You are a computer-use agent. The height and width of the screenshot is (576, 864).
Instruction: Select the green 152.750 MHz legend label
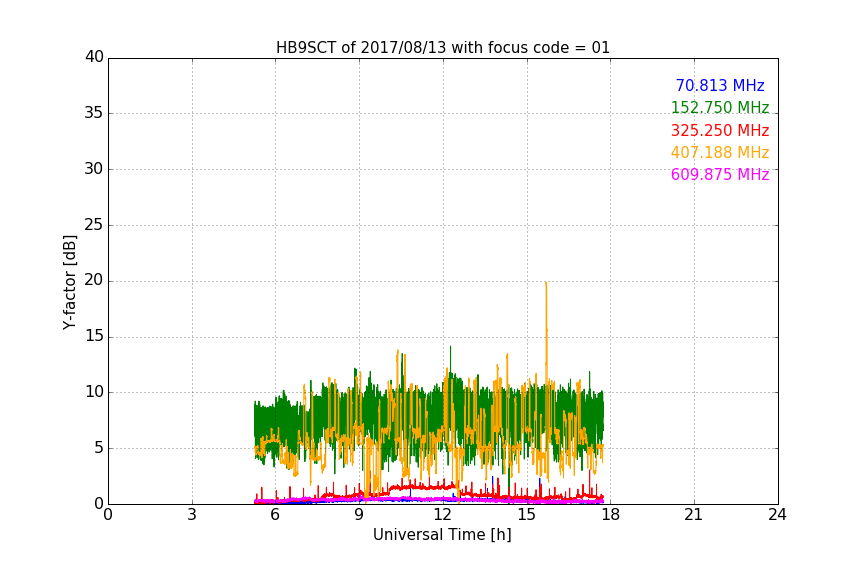[720, 107]
